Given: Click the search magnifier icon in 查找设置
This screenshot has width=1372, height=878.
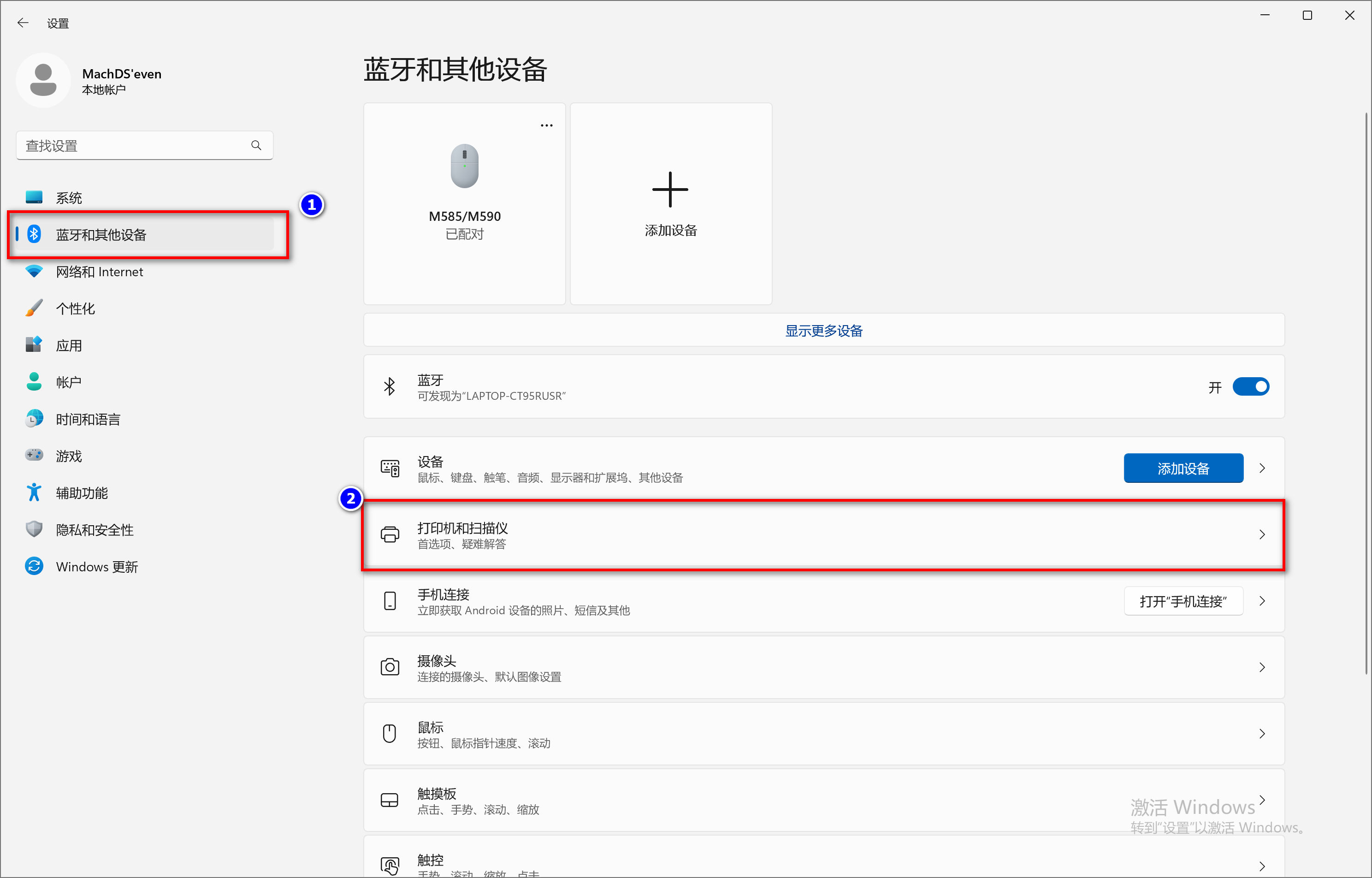Looking at the screenshot, I should pos(256,145).
